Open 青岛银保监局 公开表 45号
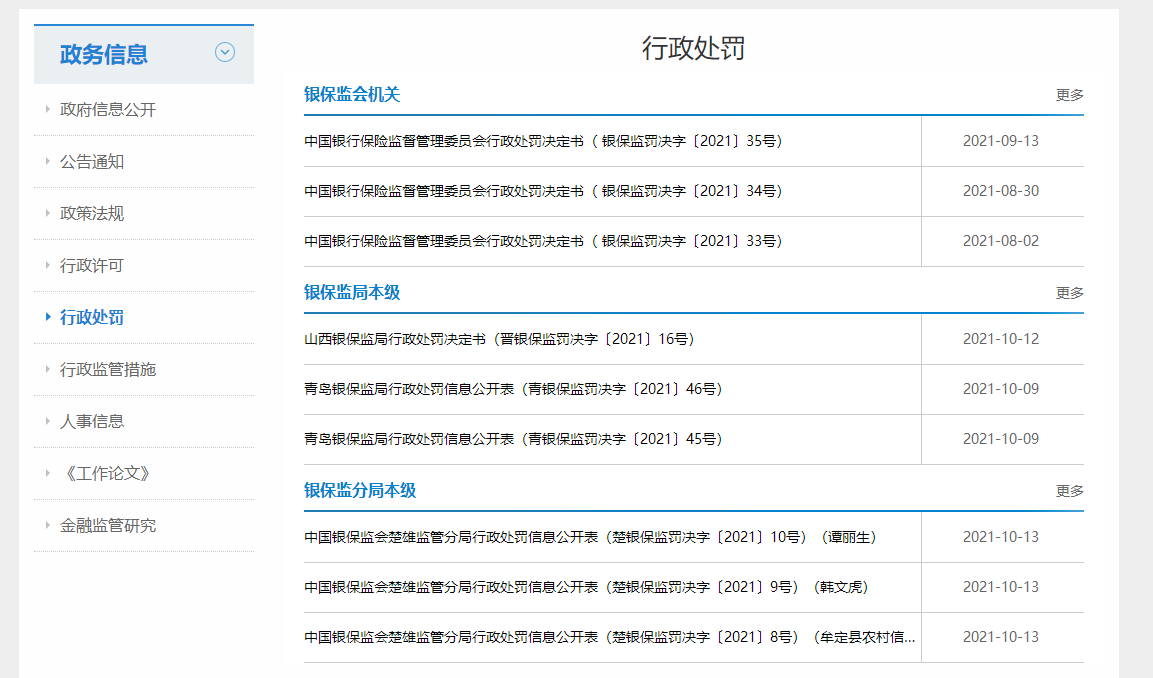This screenshot has width=1153, height=678. tap(513, 439)
